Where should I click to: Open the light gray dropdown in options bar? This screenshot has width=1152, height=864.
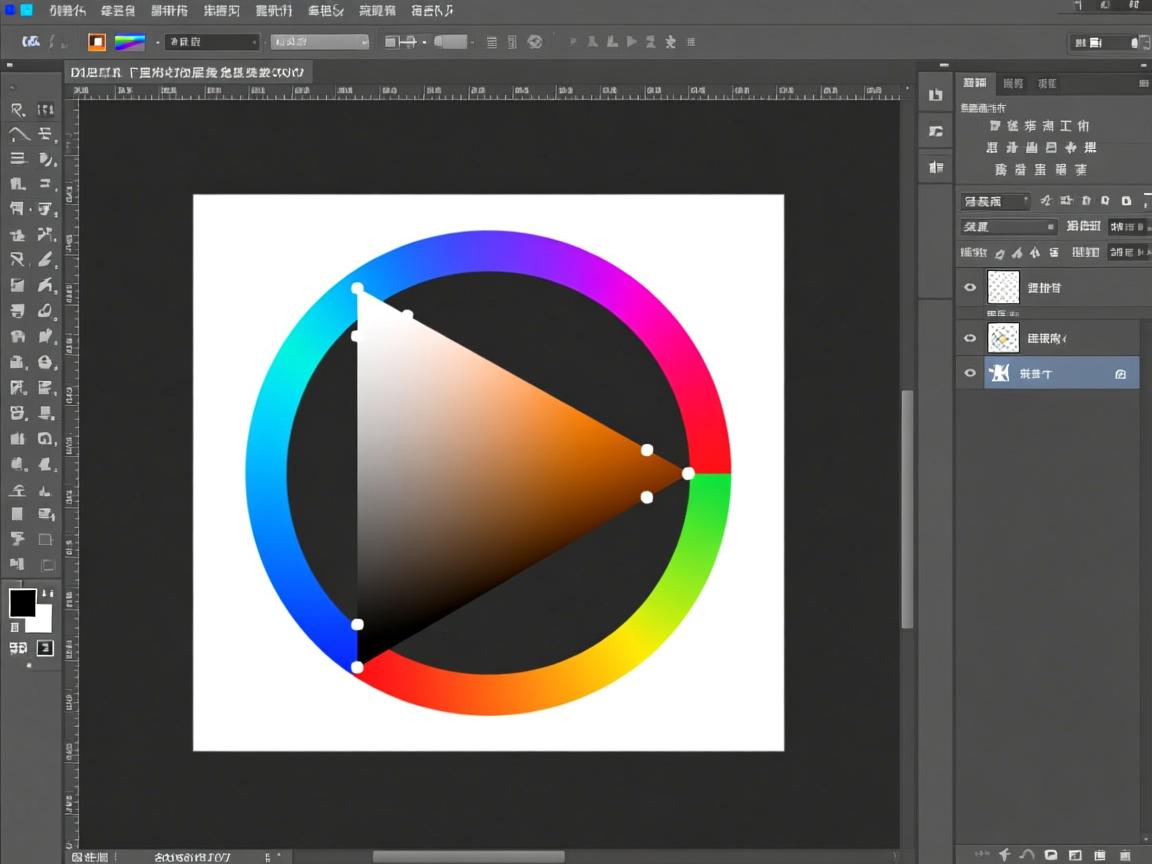click(x=320, y=42)
